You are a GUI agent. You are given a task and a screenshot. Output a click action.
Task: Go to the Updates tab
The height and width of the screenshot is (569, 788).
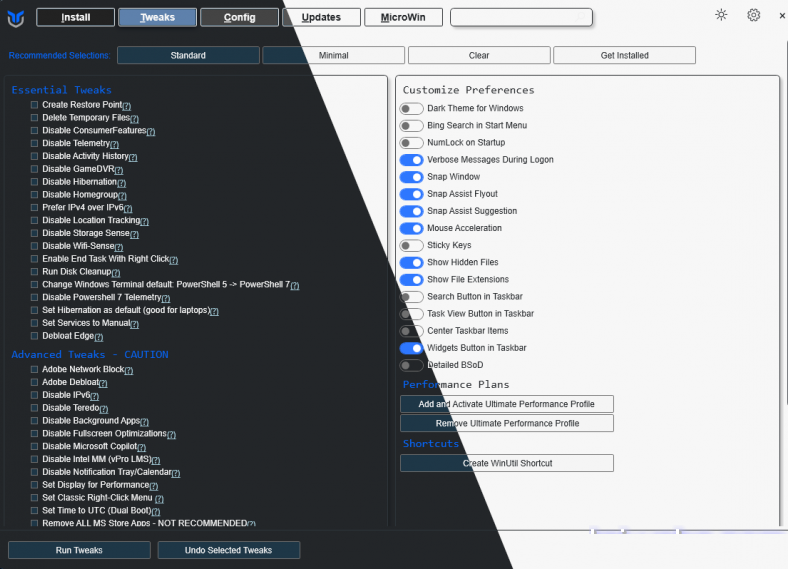click(321, 17)
